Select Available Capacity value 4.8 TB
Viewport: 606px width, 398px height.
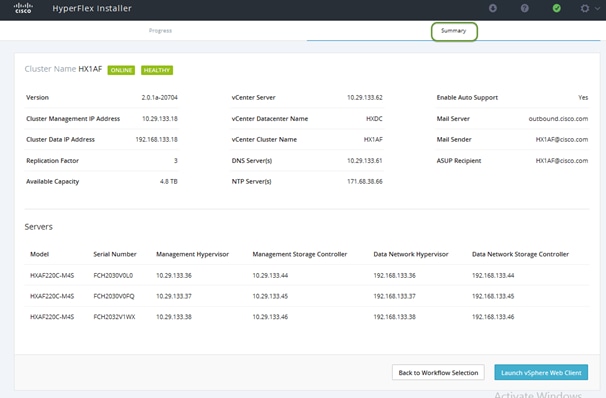[169, 181]
